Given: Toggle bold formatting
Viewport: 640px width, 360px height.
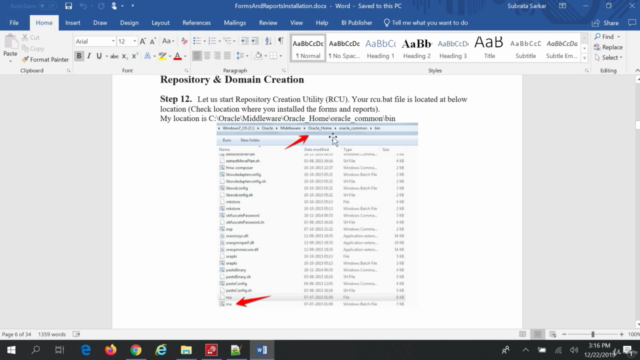Looking at the screenshot, I should pyautogui.click(x=79, y=56).
